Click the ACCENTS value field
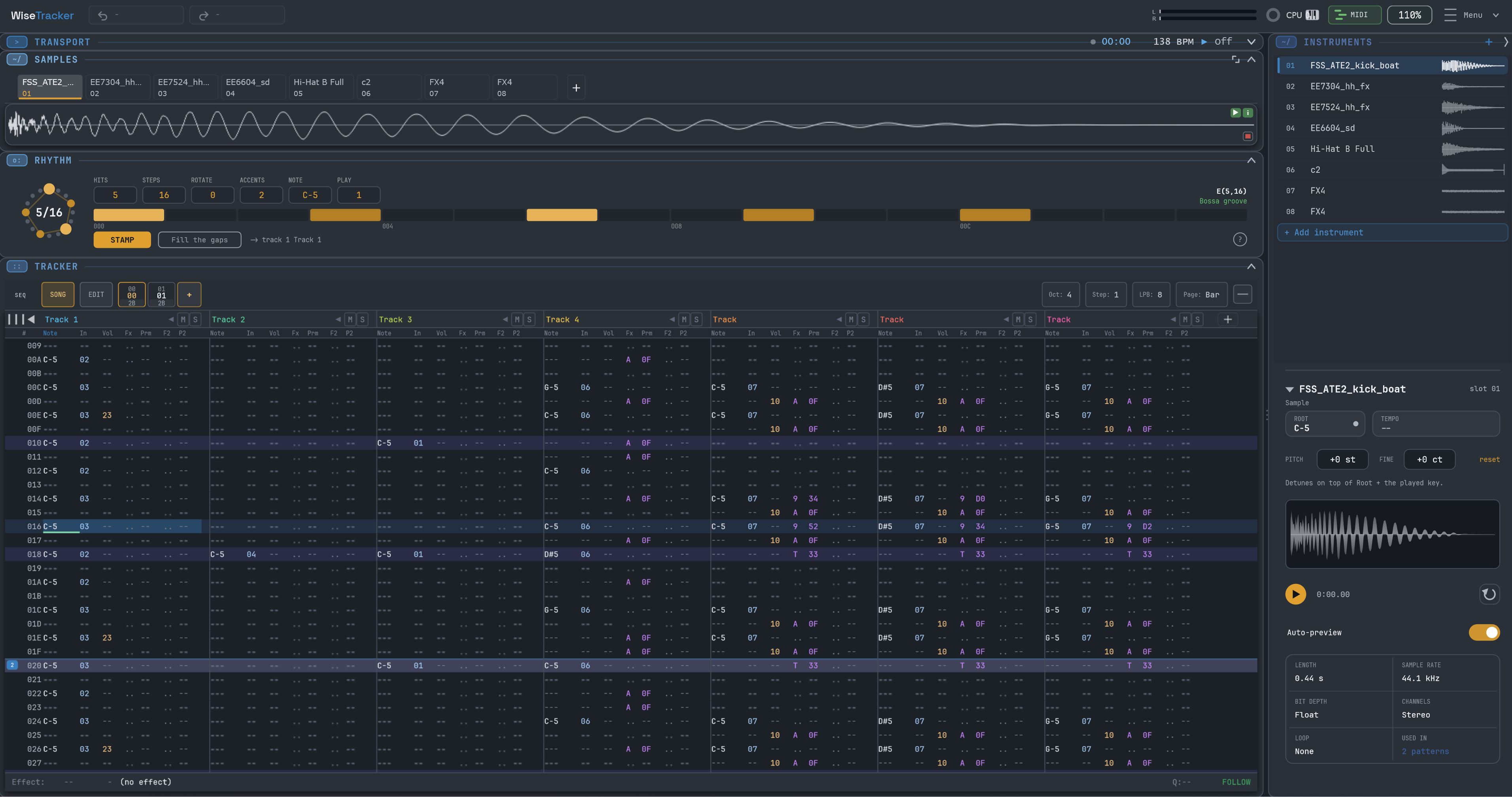The width and height of the screenshot is (1512, 797). tap(261, 195)
